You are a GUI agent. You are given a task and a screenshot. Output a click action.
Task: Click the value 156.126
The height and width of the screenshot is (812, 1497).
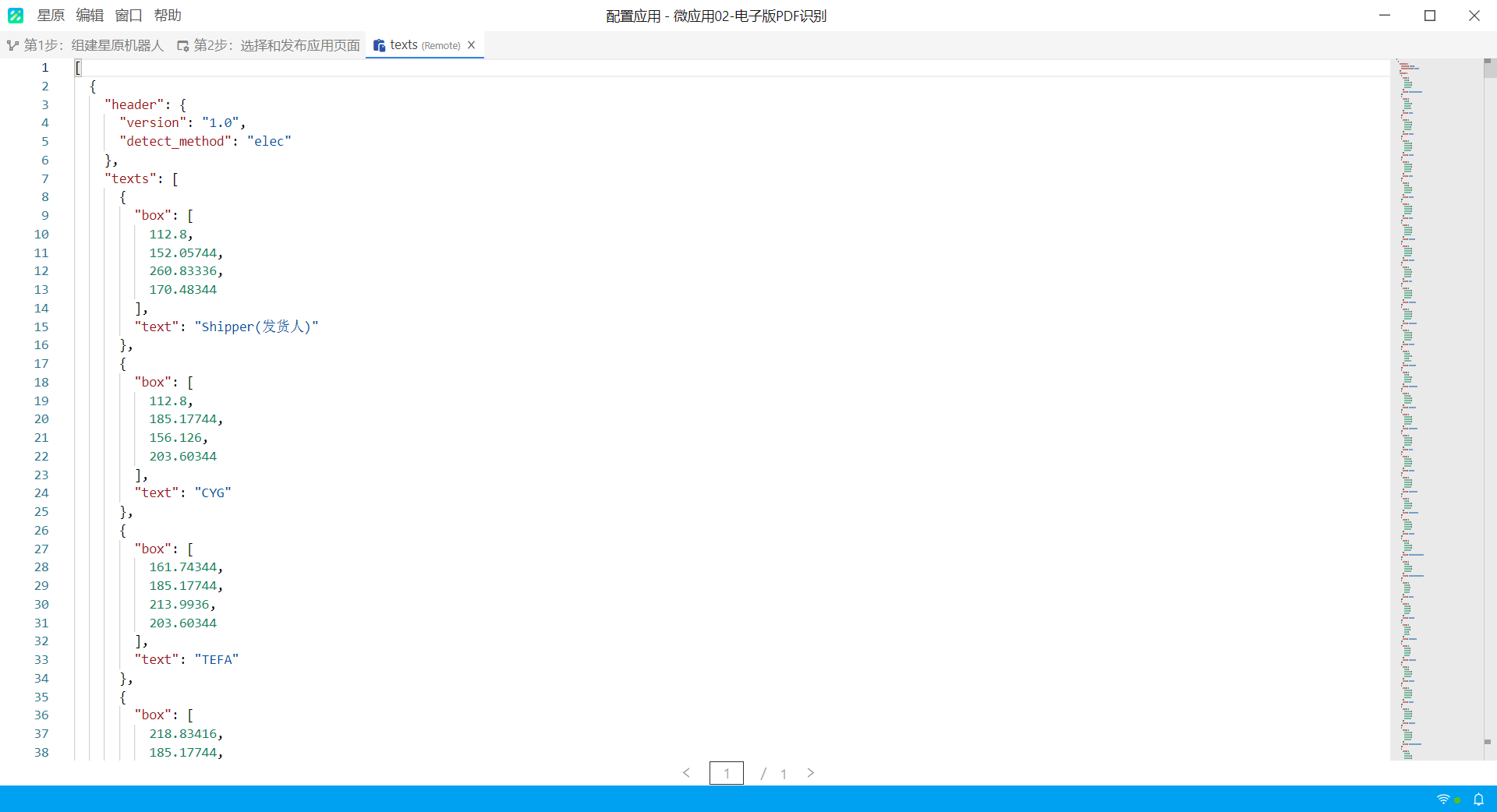175,438
